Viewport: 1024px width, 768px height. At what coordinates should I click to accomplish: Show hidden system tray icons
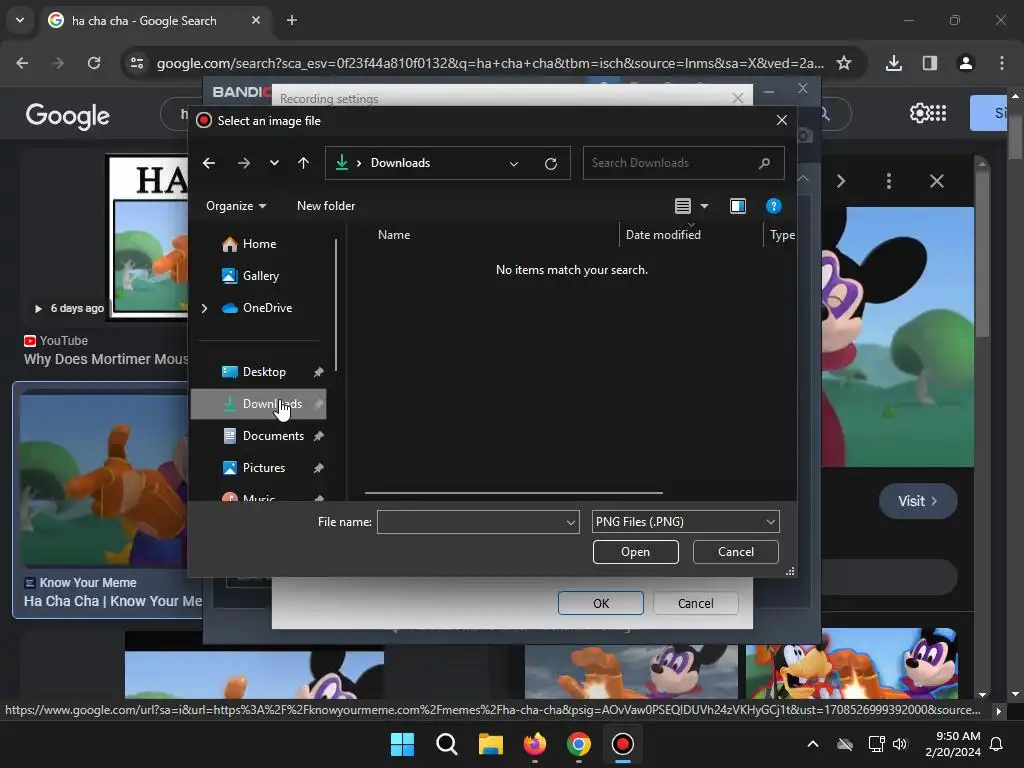tap(813, 744)
